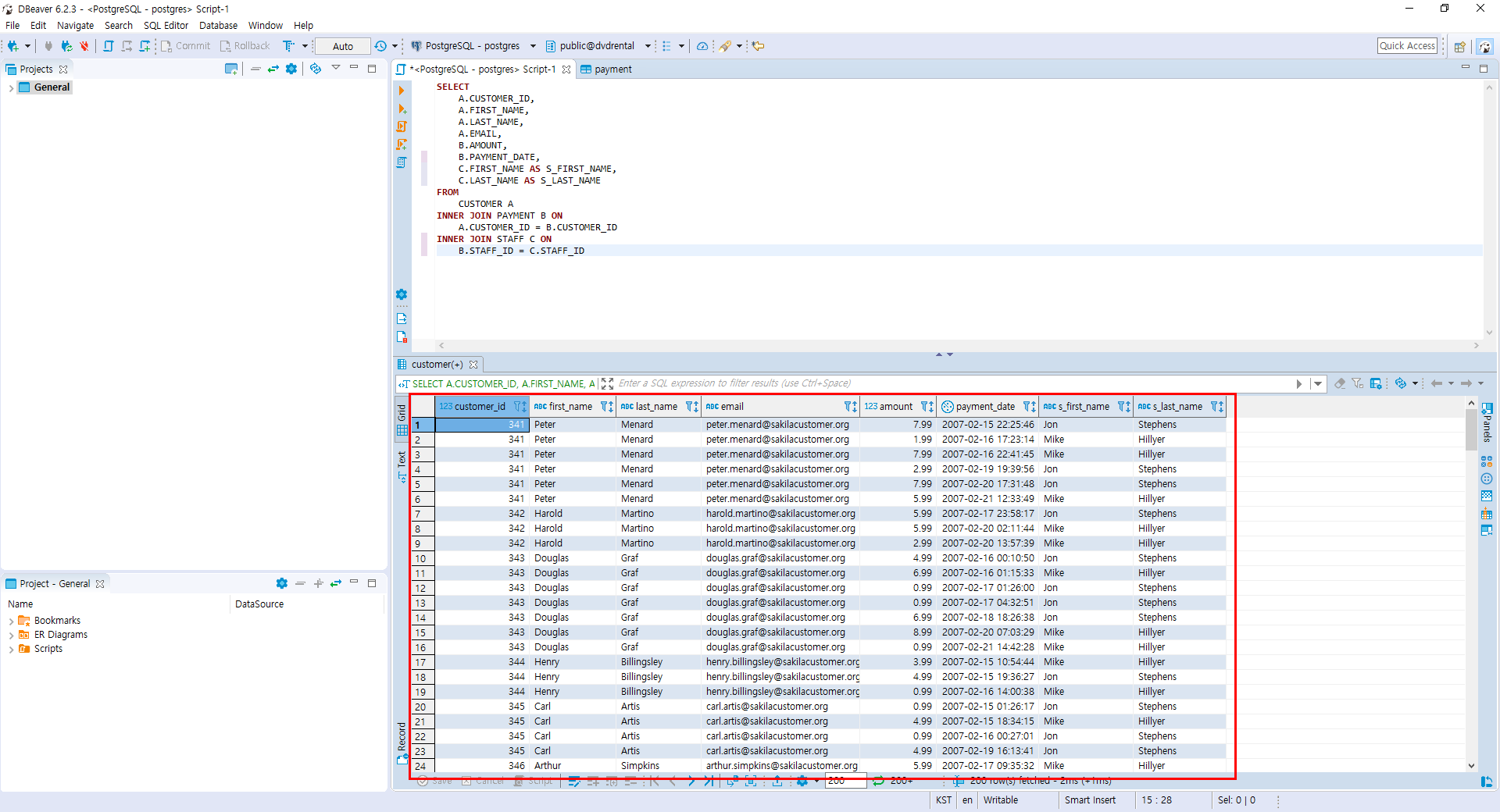1500x812 pixels.
Task: Click the Writable status bar entry
Action: click(x=1000, y=800)
